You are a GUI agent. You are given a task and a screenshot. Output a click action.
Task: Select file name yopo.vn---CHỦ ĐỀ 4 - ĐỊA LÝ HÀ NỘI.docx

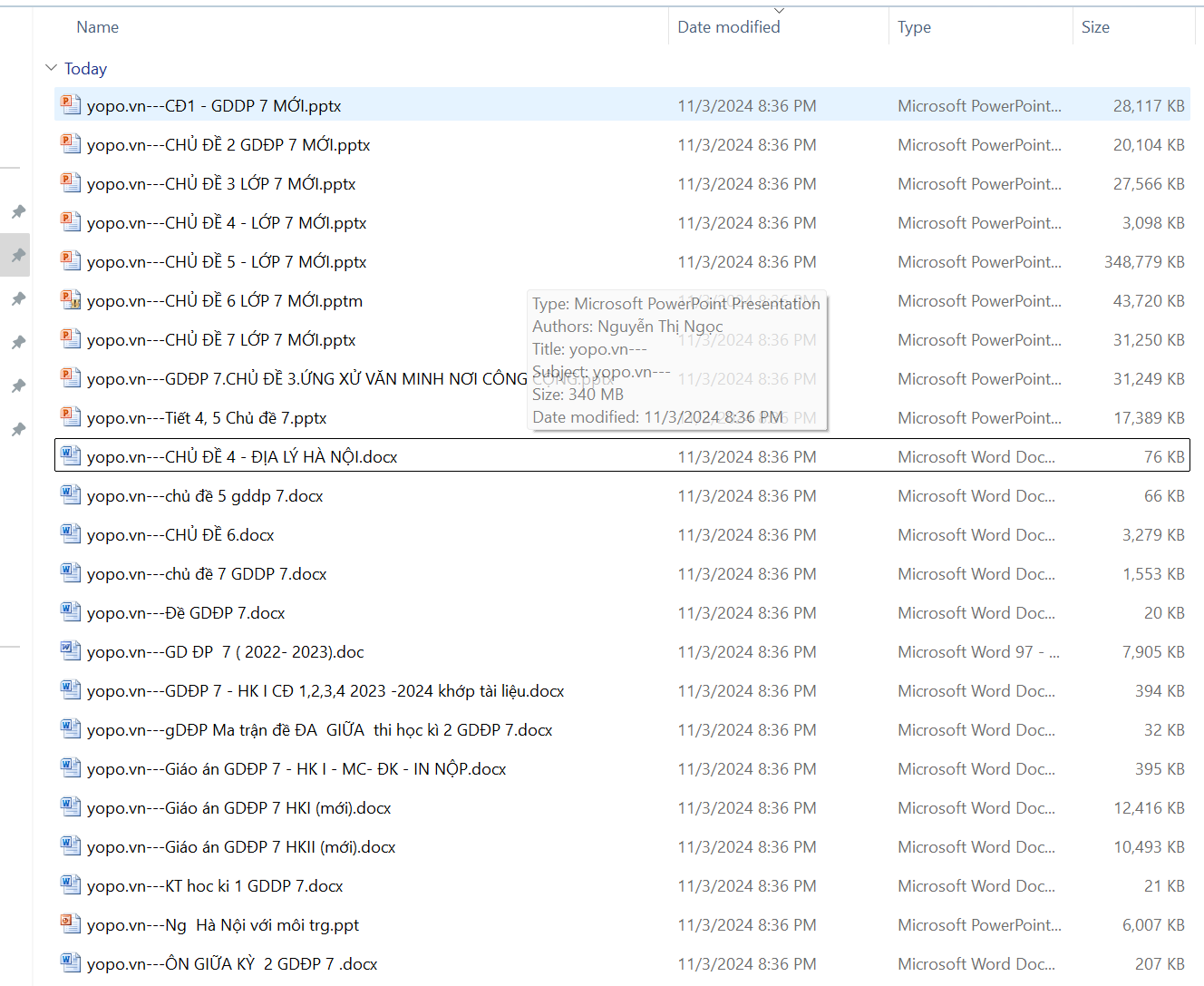point(242,457)
